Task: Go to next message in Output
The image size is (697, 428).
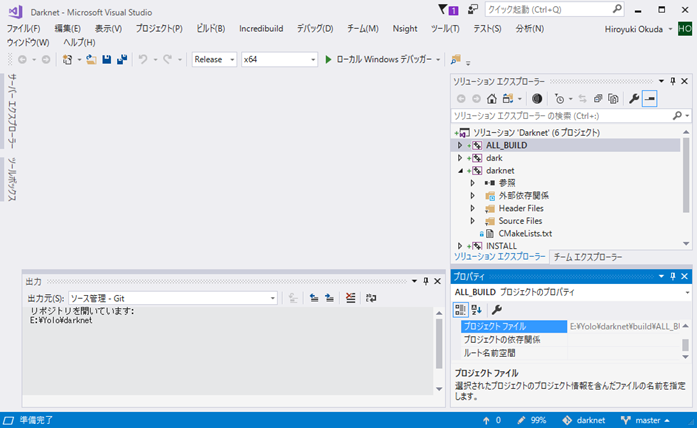Action: pos(329,298)
